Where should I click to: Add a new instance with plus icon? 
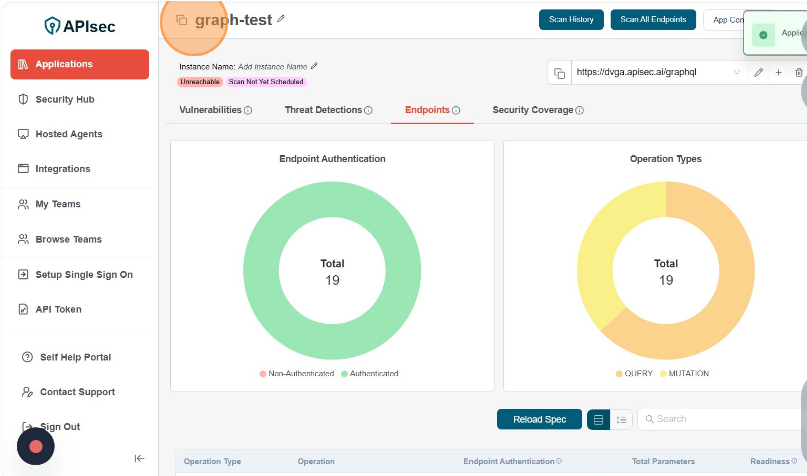tap(779, 73)
